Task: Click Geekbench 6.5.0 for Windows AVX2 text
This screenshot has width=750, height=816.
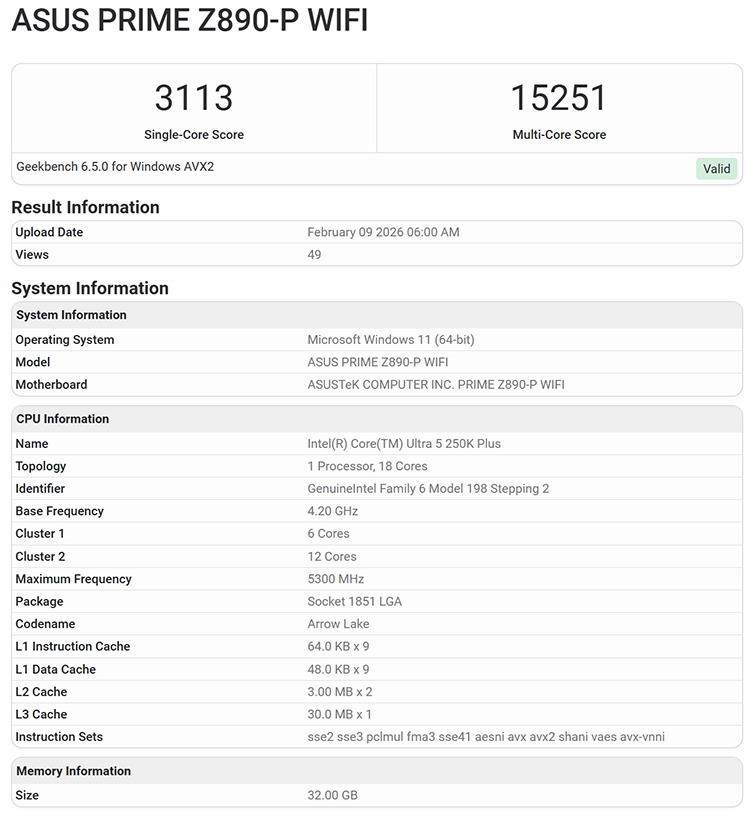Action: [115, 167]
